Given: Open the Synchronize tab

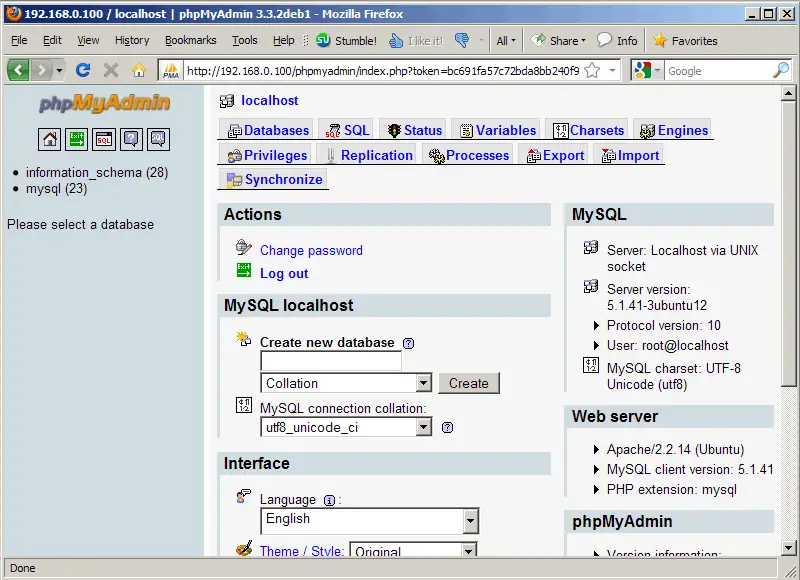Looking at the screenshot, I should tap(274, 180).
